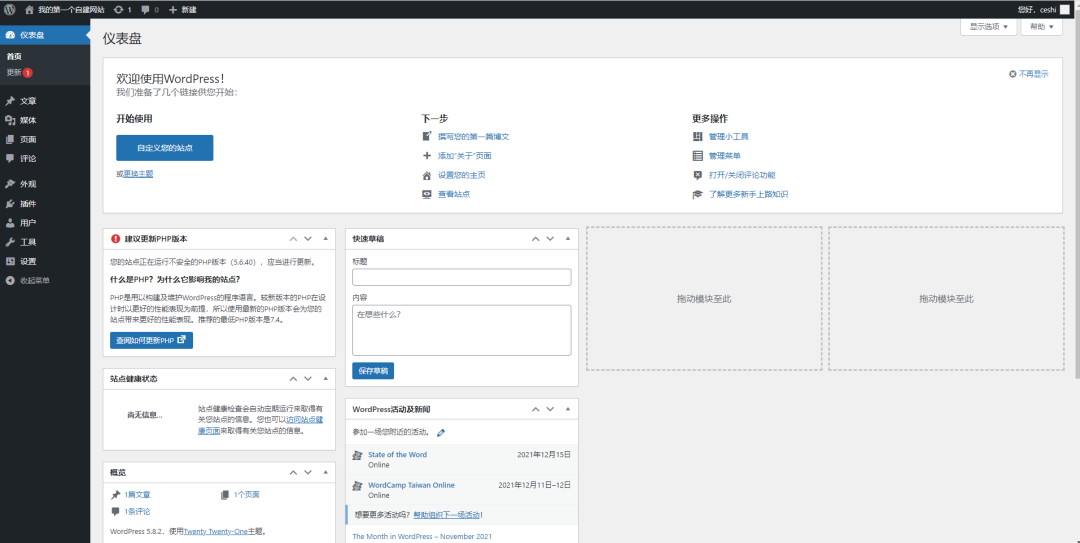
Task: Click the pin icon beside 1篇文章
Action: click(116, 495)
